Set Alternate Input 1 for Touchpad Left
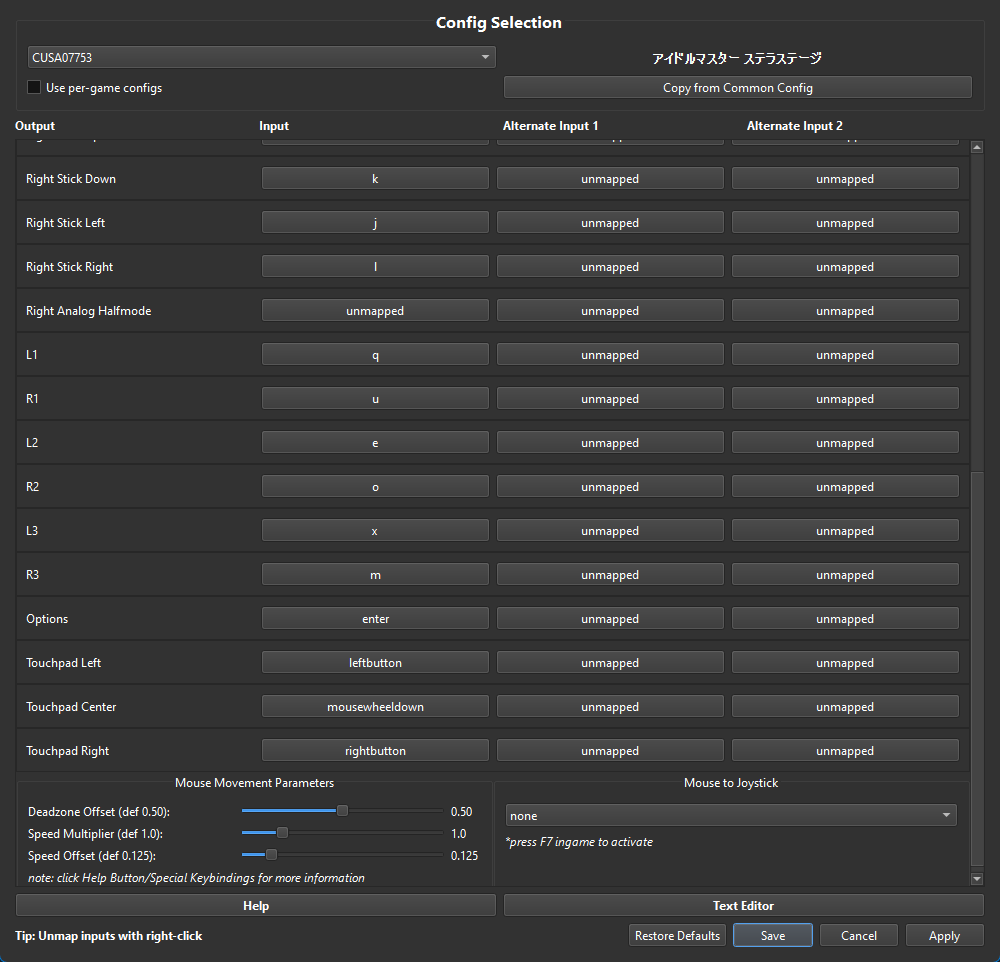The height and width of the screenshot is (962, 1000). coord(610,663)
